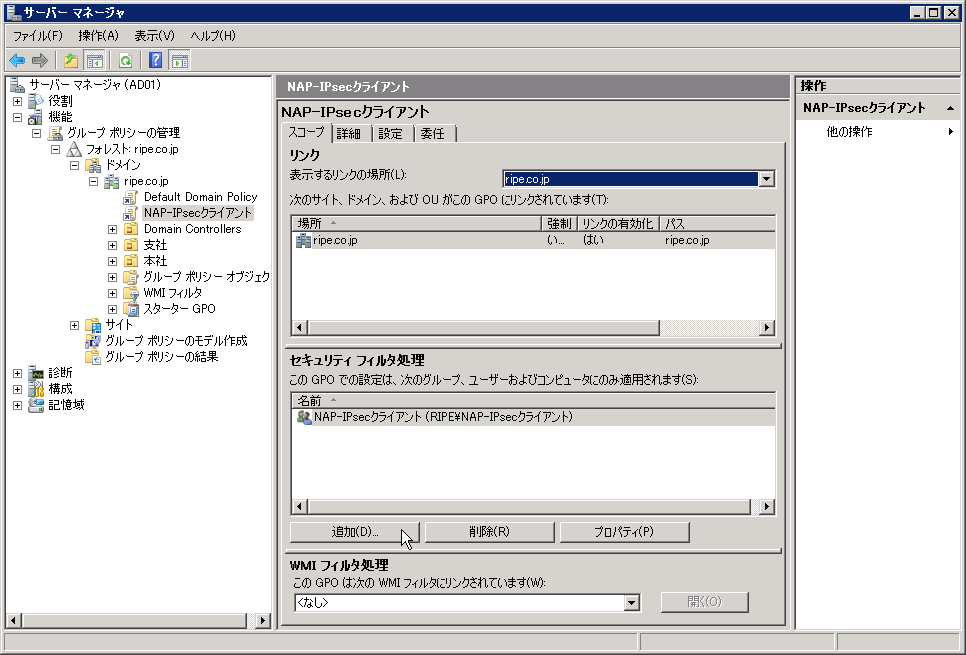Toggle the show/hide action pane icon

180,60
